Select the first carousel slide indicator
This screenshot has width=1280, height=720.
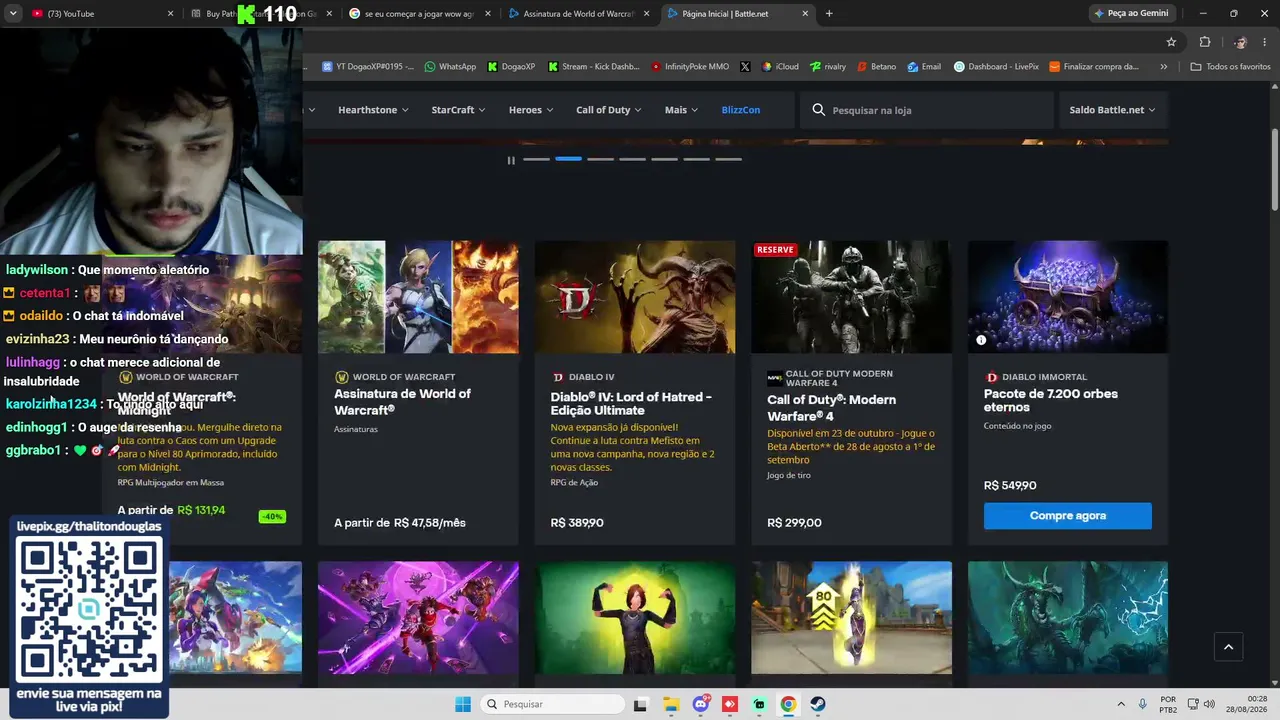click(536, 159)
